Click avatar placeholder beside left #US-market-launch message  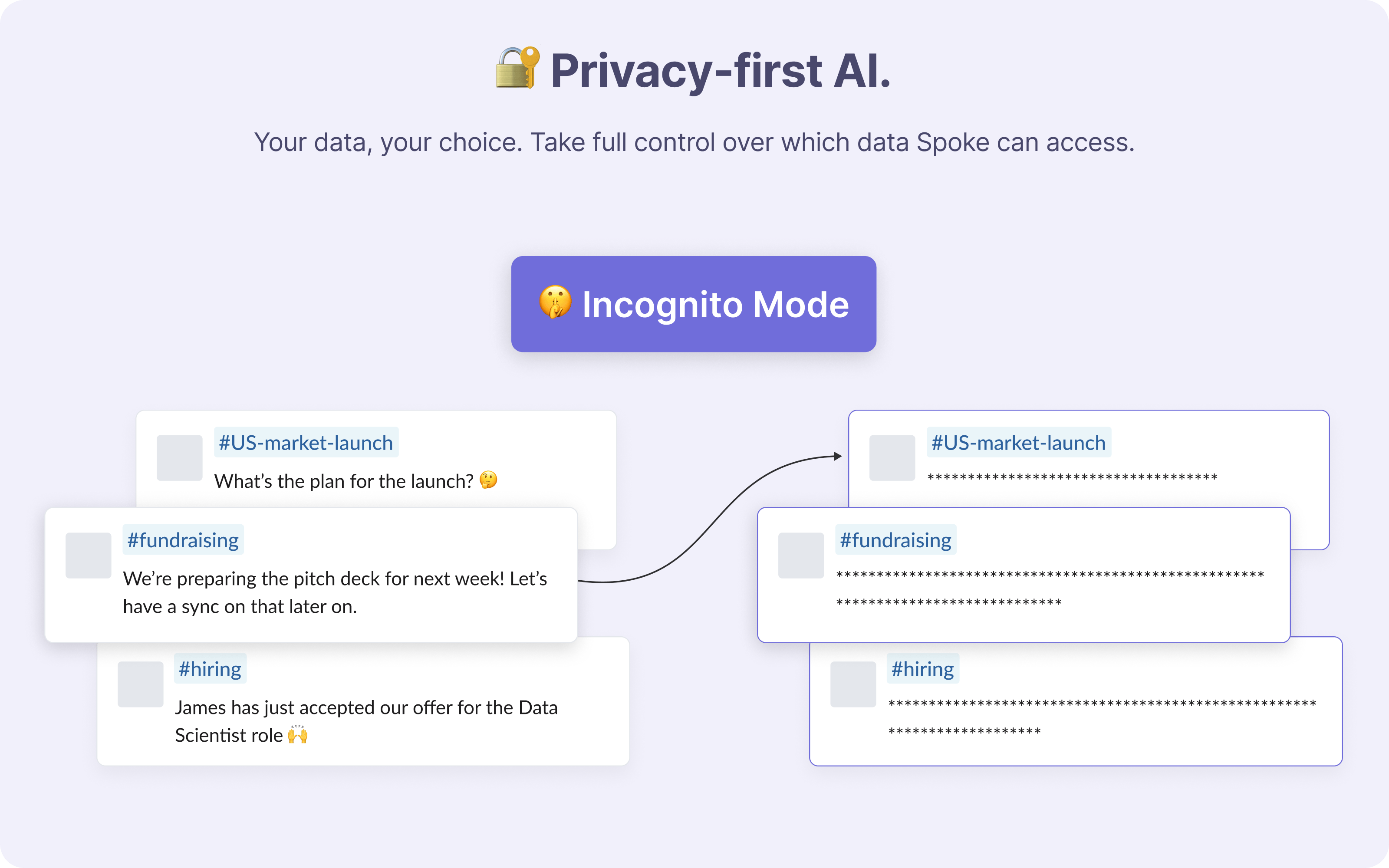(180, 457)
